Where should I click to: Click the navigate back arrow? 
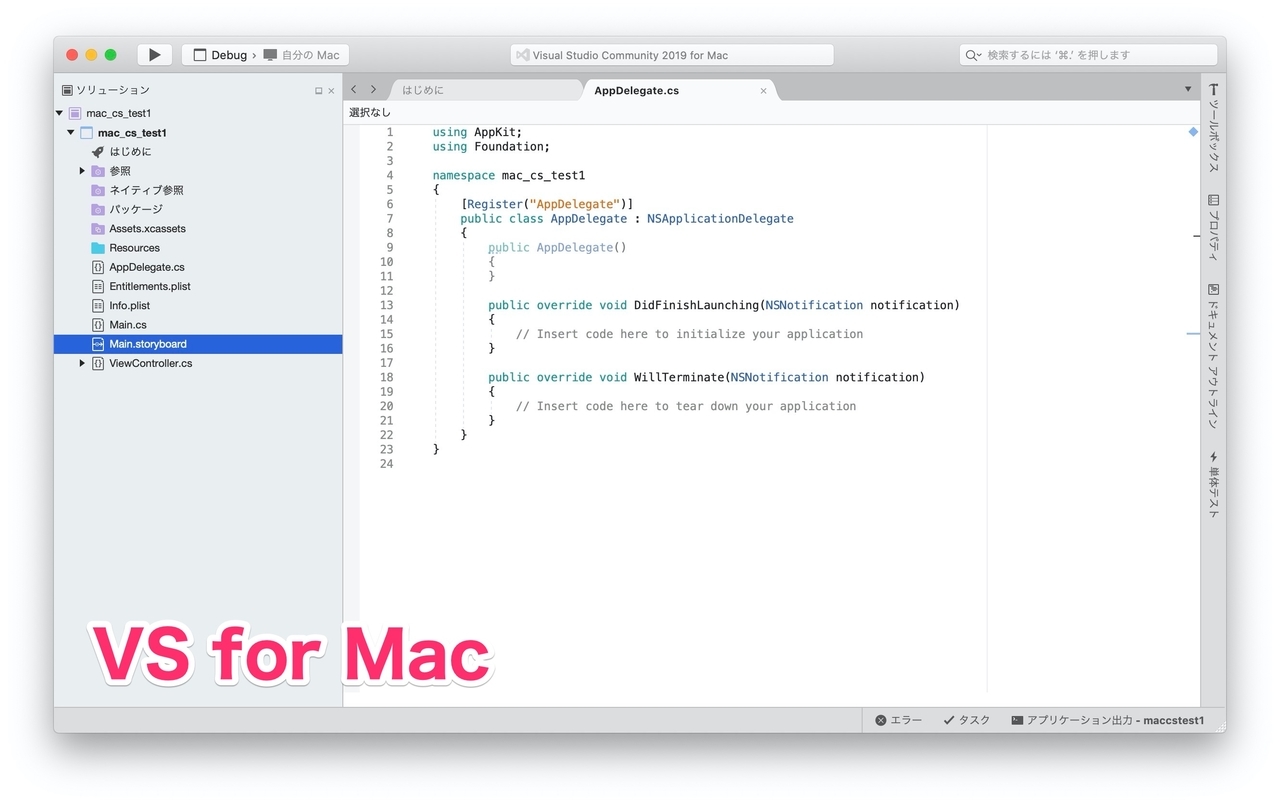point(353,89)
